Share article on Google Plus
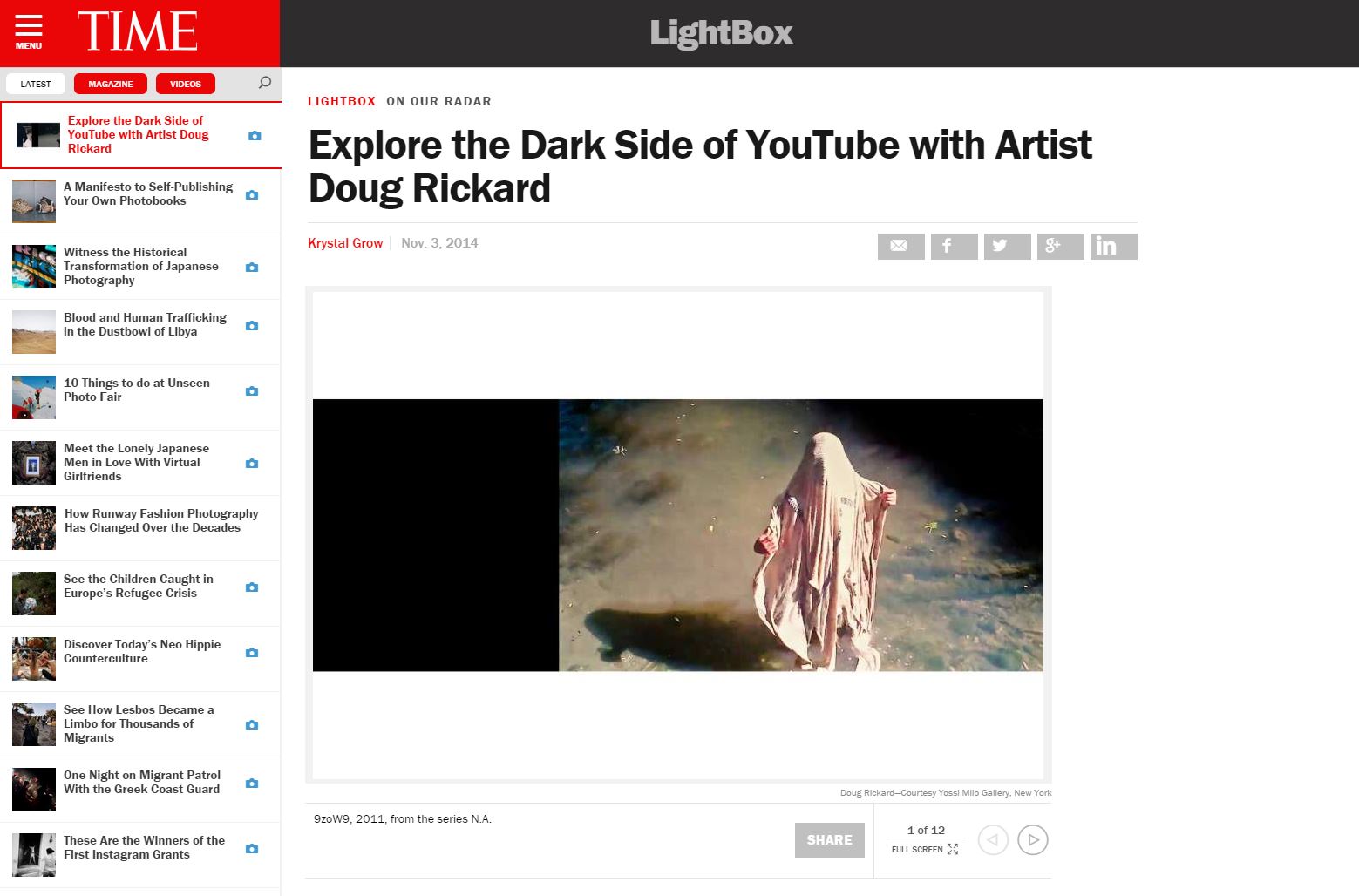 [1060, 247]
